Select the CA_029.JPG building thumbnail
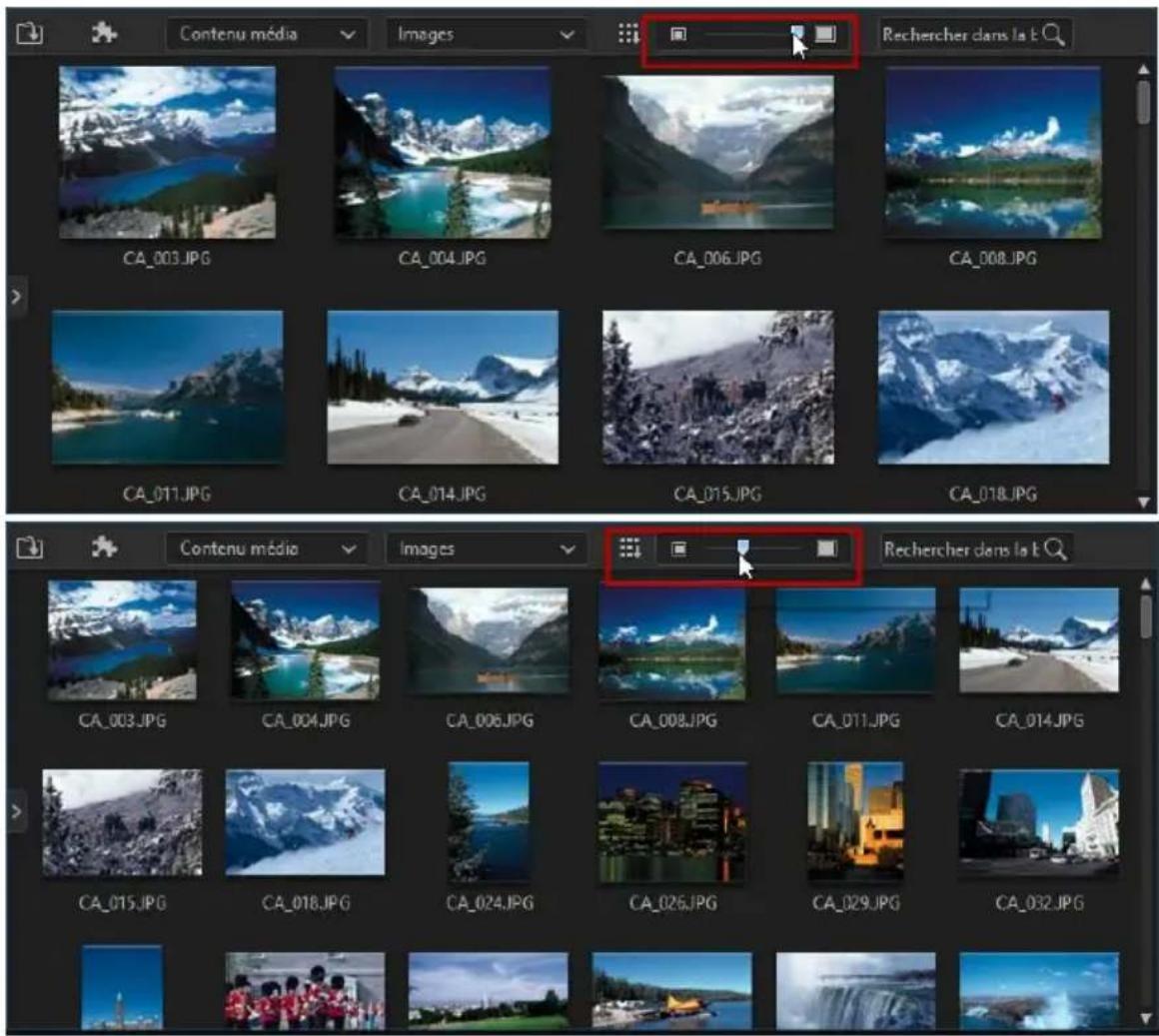 [855, 821]
